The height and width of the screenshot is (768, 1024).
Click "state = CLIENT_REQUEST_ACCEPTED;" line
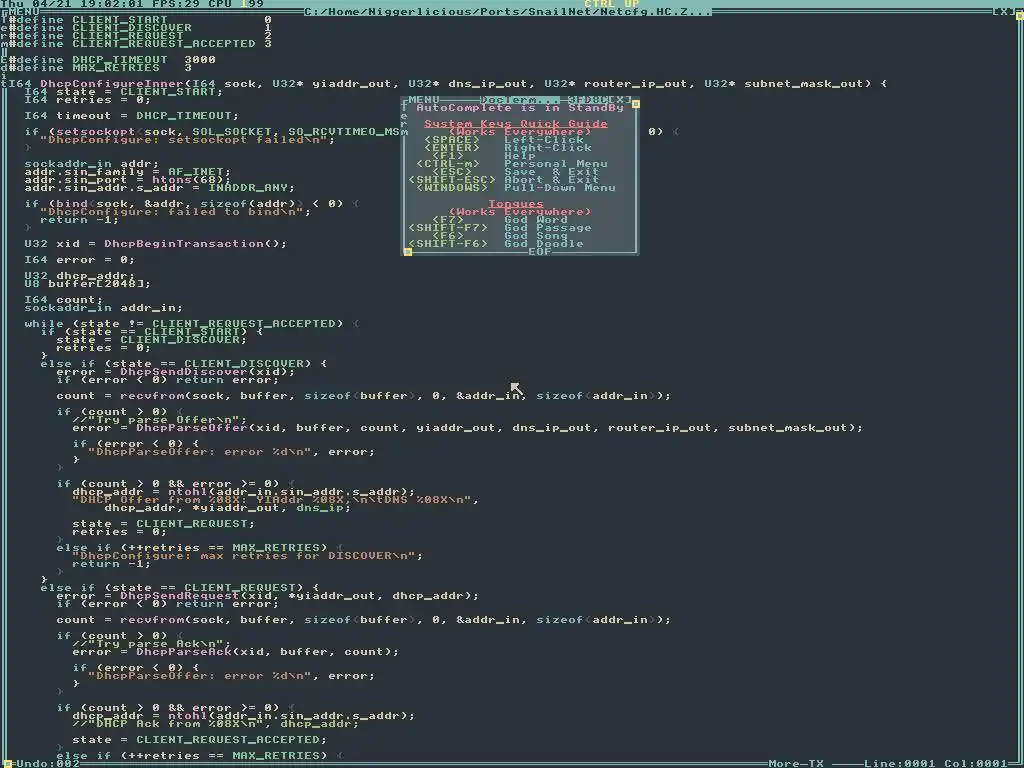200,739
